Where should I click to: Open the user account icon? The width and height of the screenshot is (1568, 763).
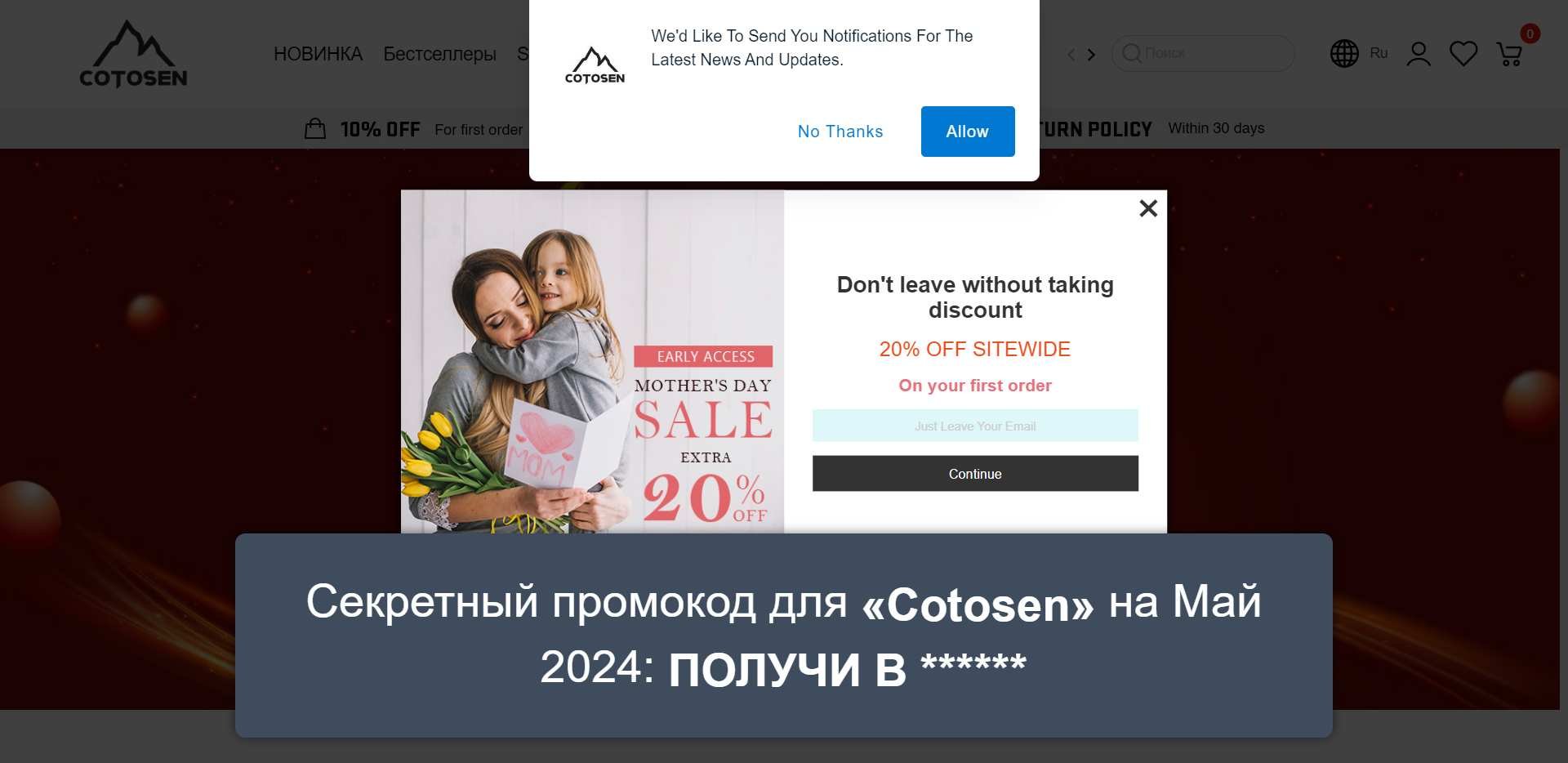click(x=1419, y=54)
